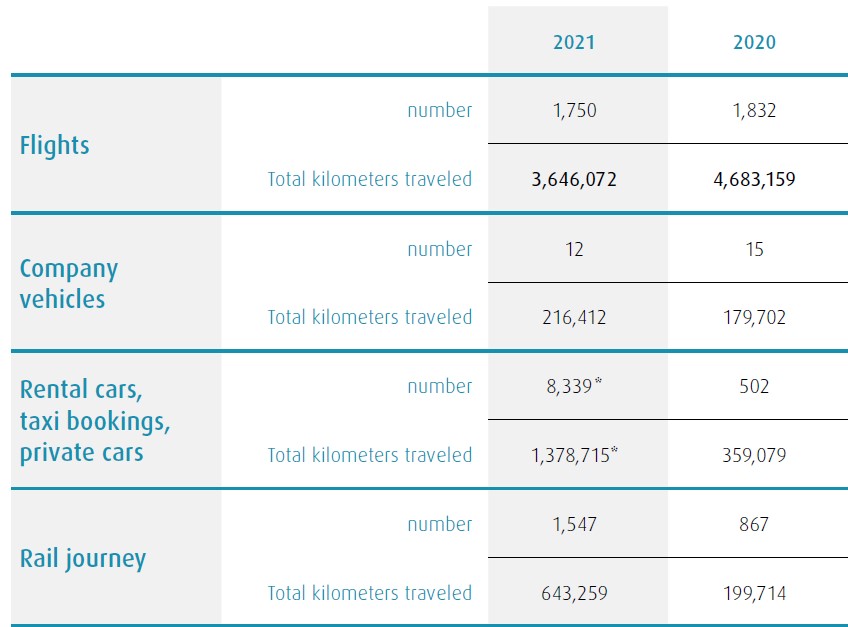Click rail journey 2020 number 867

(754, 524)
